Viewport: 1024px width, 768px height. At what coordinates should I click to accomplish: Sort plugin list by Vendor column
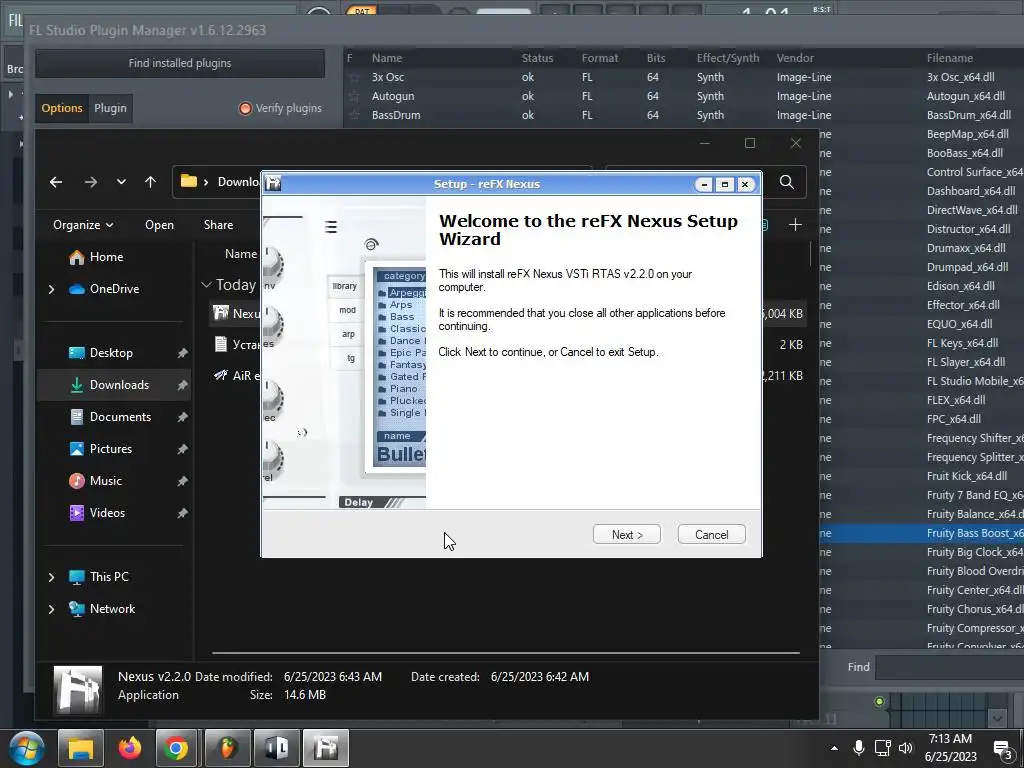(795, 58)
